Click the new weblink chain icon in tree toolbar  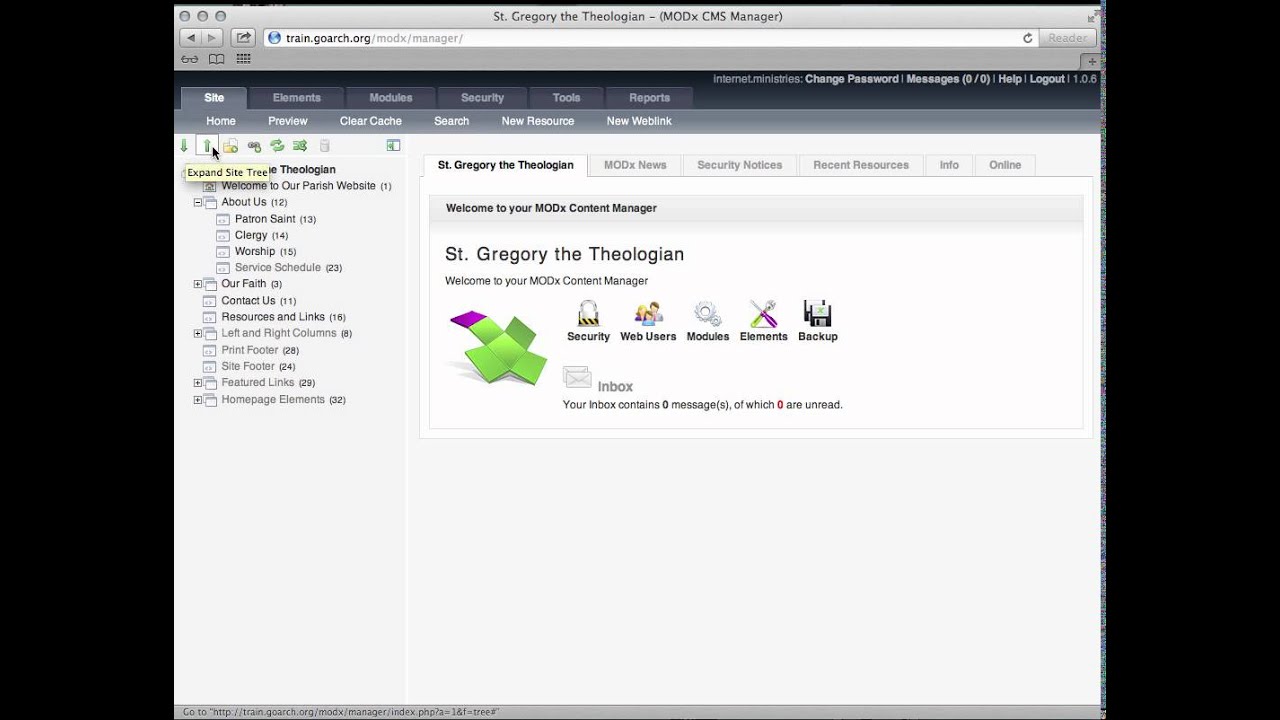coord(254,146)
